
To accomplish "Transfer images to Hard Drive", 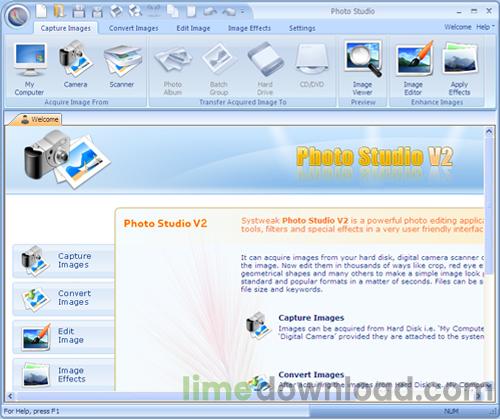I will [x=265, y=69].
